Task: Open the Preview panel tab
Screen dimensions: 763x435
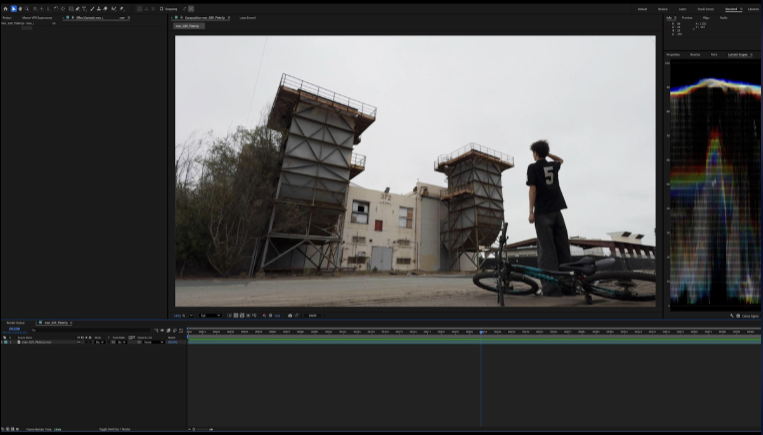Action: pos(687,18)
